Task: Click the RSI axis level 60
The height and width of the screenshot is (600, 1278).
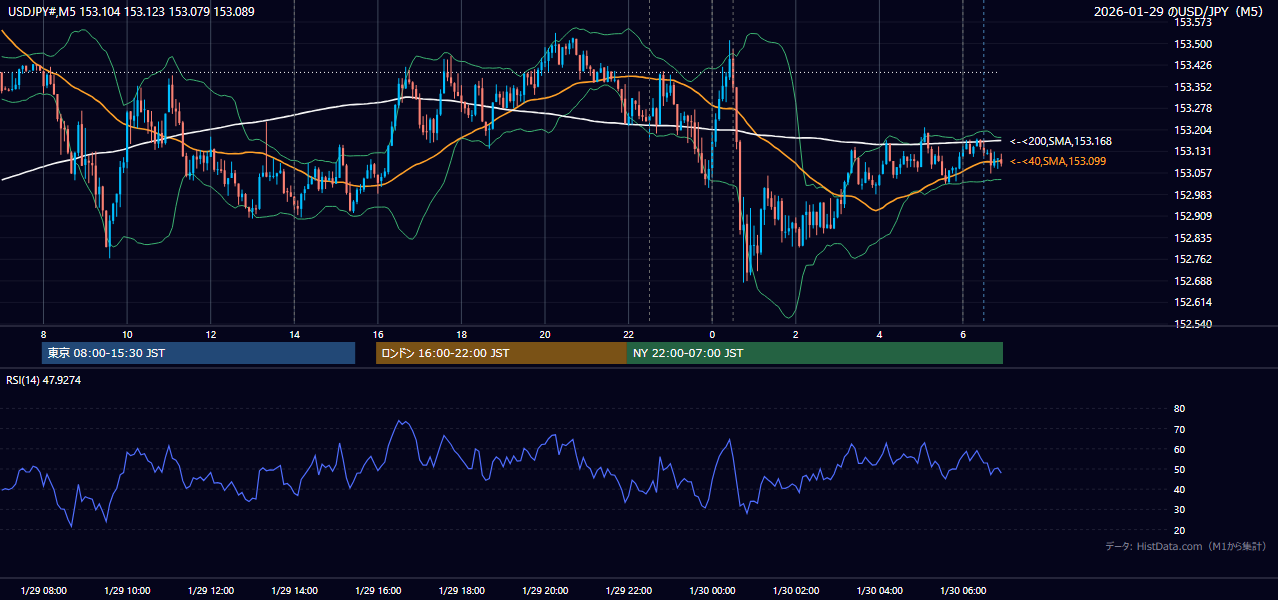Action: 1179,449
